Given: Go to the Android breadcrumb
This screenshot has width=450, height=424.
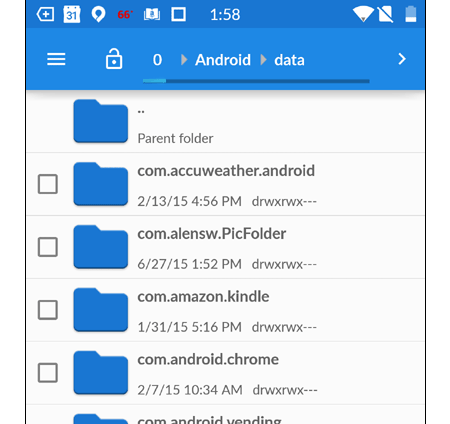Looking at the screenshot, I should (x=223, y=60).
